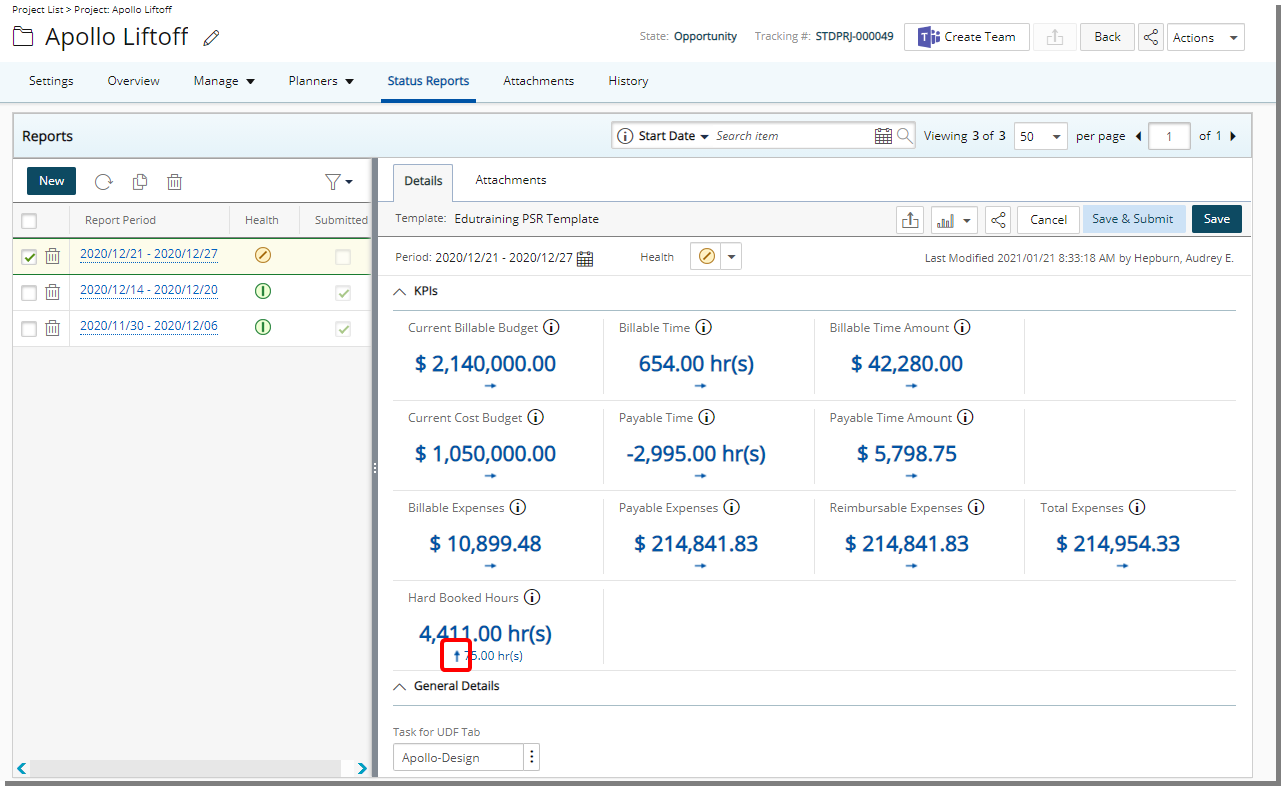Screen dimensions: 1281x786
Task: Click the Report Period column header
Action: [120, 220]
